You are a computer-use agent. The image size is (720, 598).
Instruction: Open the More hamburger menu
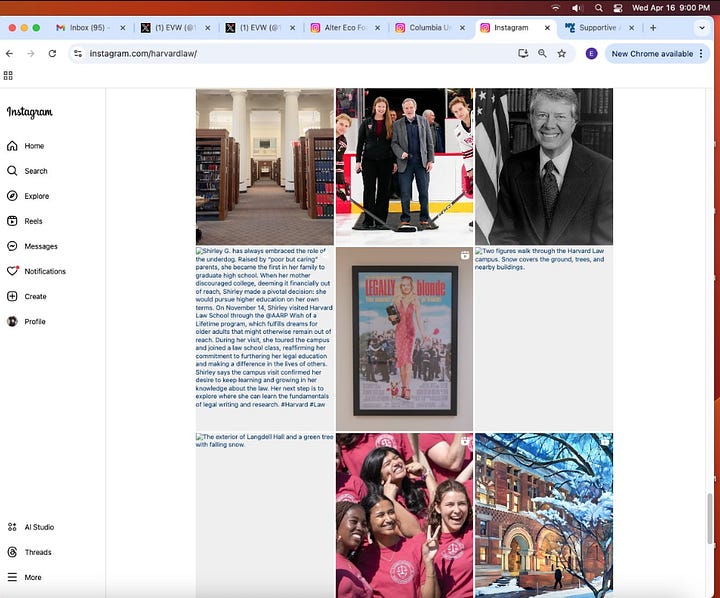(x=12, y=577)
